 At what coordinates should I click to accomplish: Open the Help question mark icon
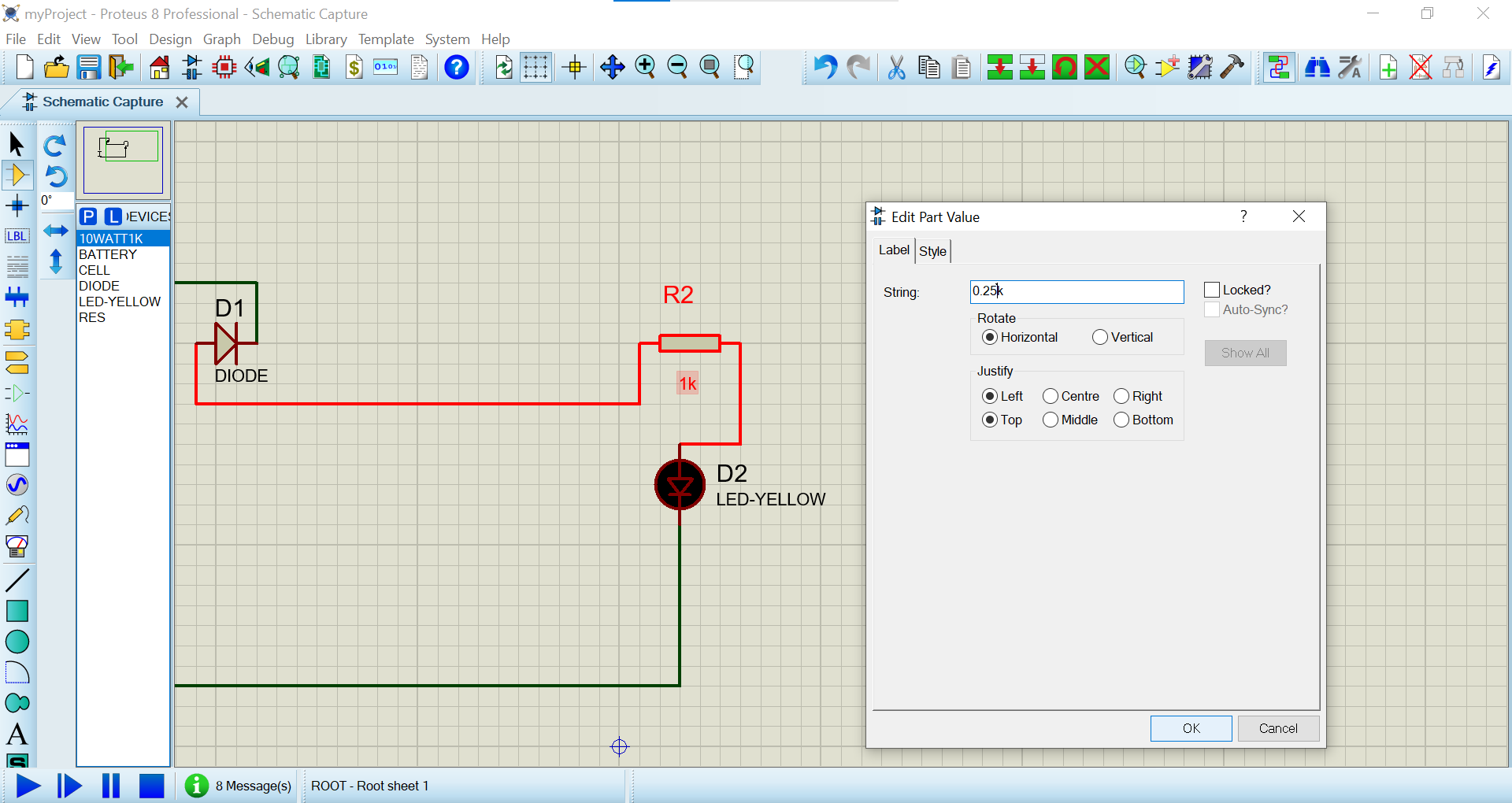click(456, 68)
